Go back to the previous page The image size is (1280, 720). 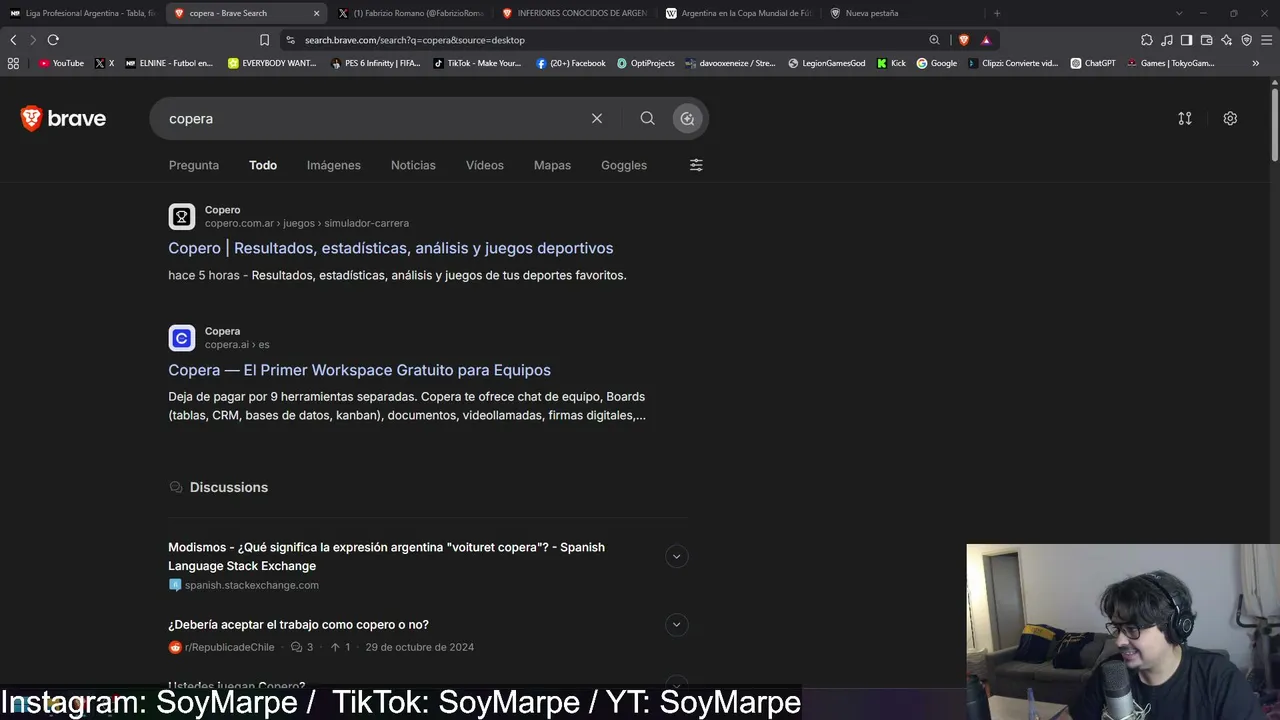click(x=13, y=40)
